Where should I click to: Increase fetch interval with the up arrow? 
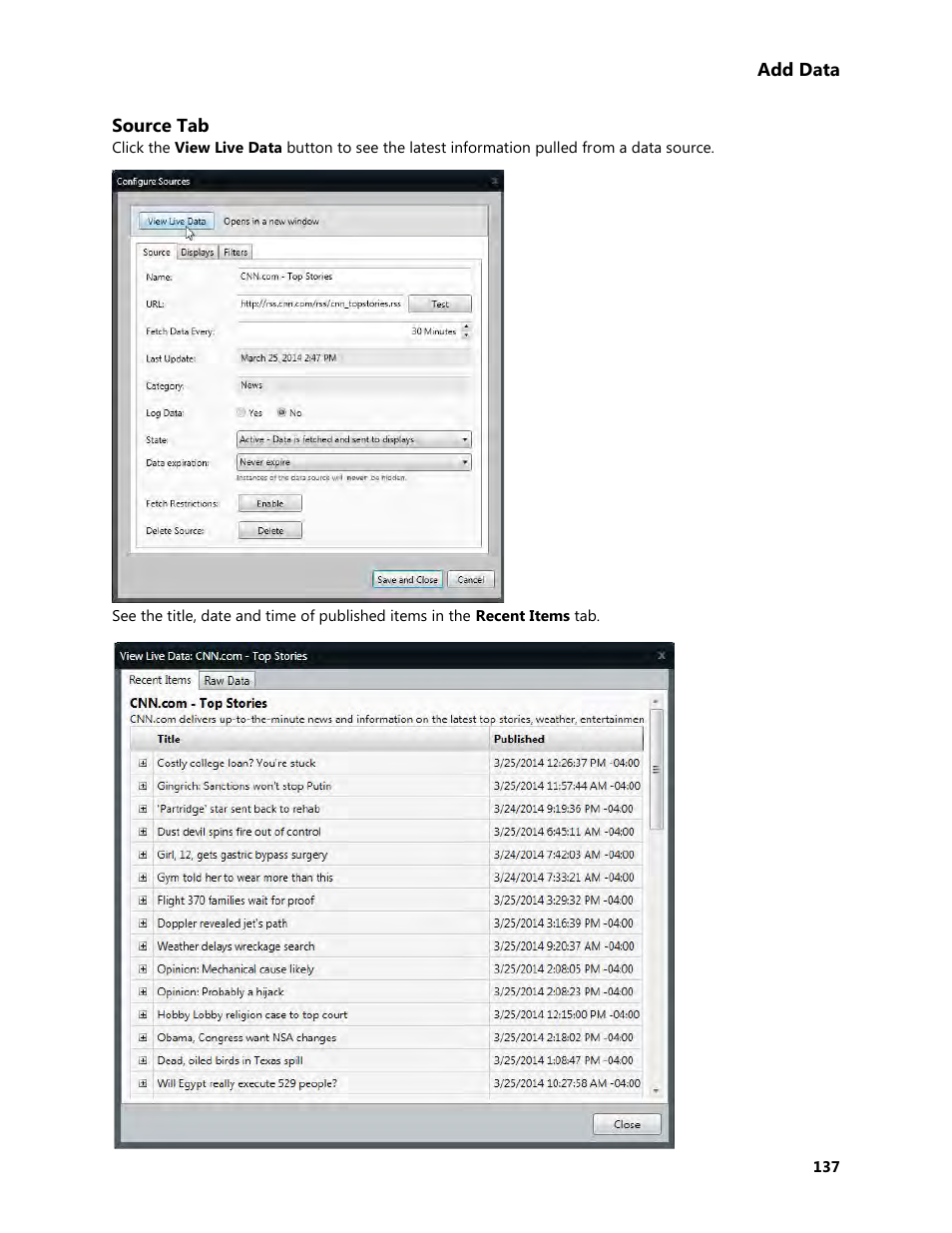[467, 327]
